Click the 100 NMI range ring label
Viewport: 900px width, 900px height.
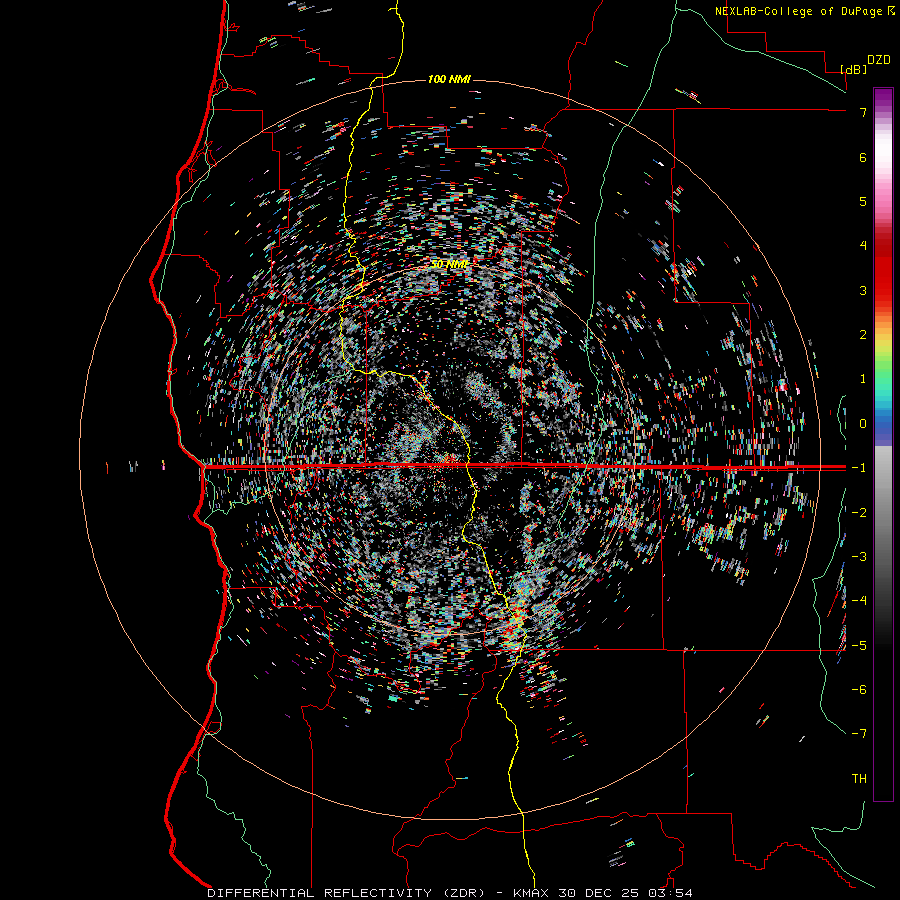tap(449, 79)
